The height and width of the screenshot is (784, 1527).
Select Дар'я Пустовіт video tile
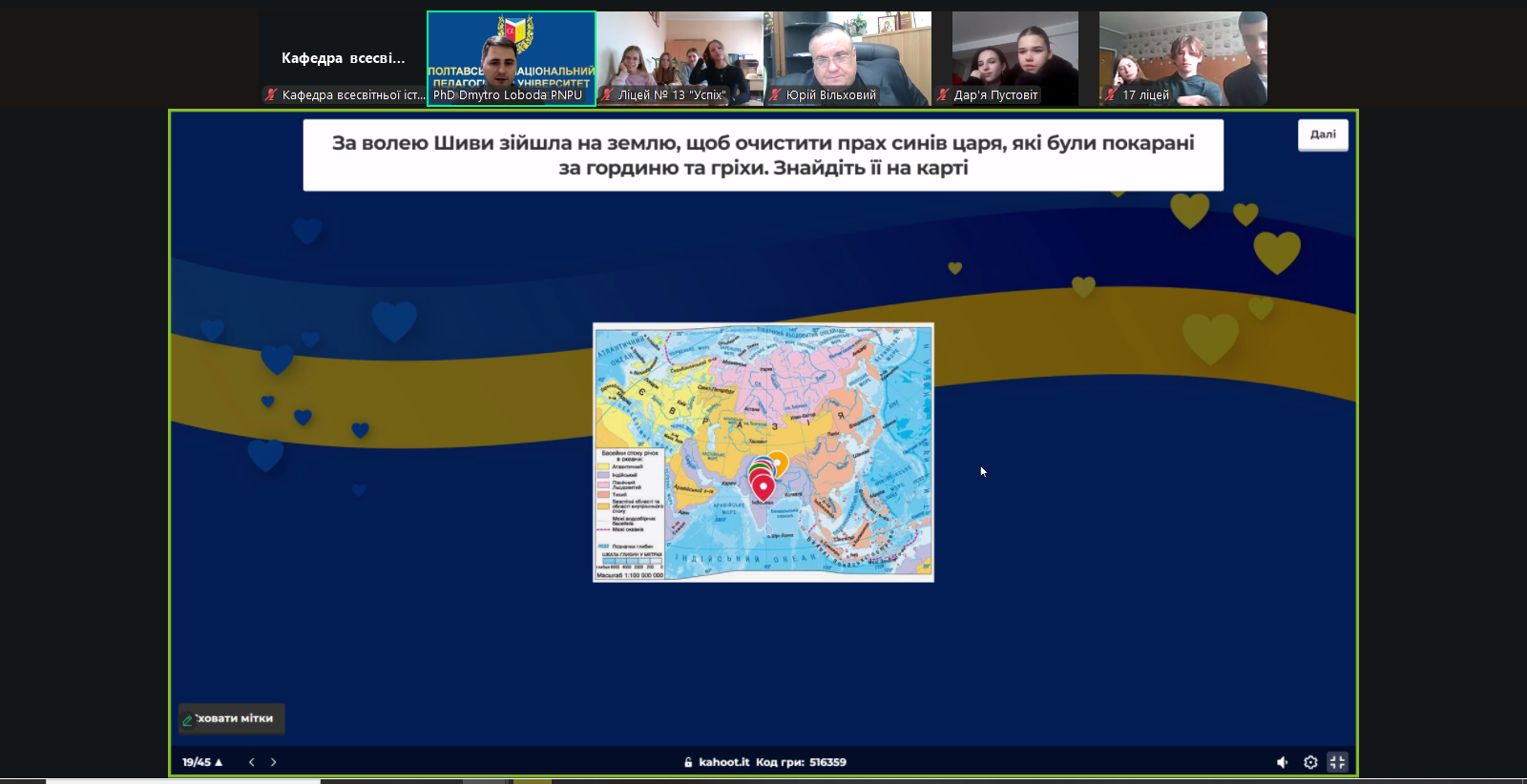[x=1015, y=58]
